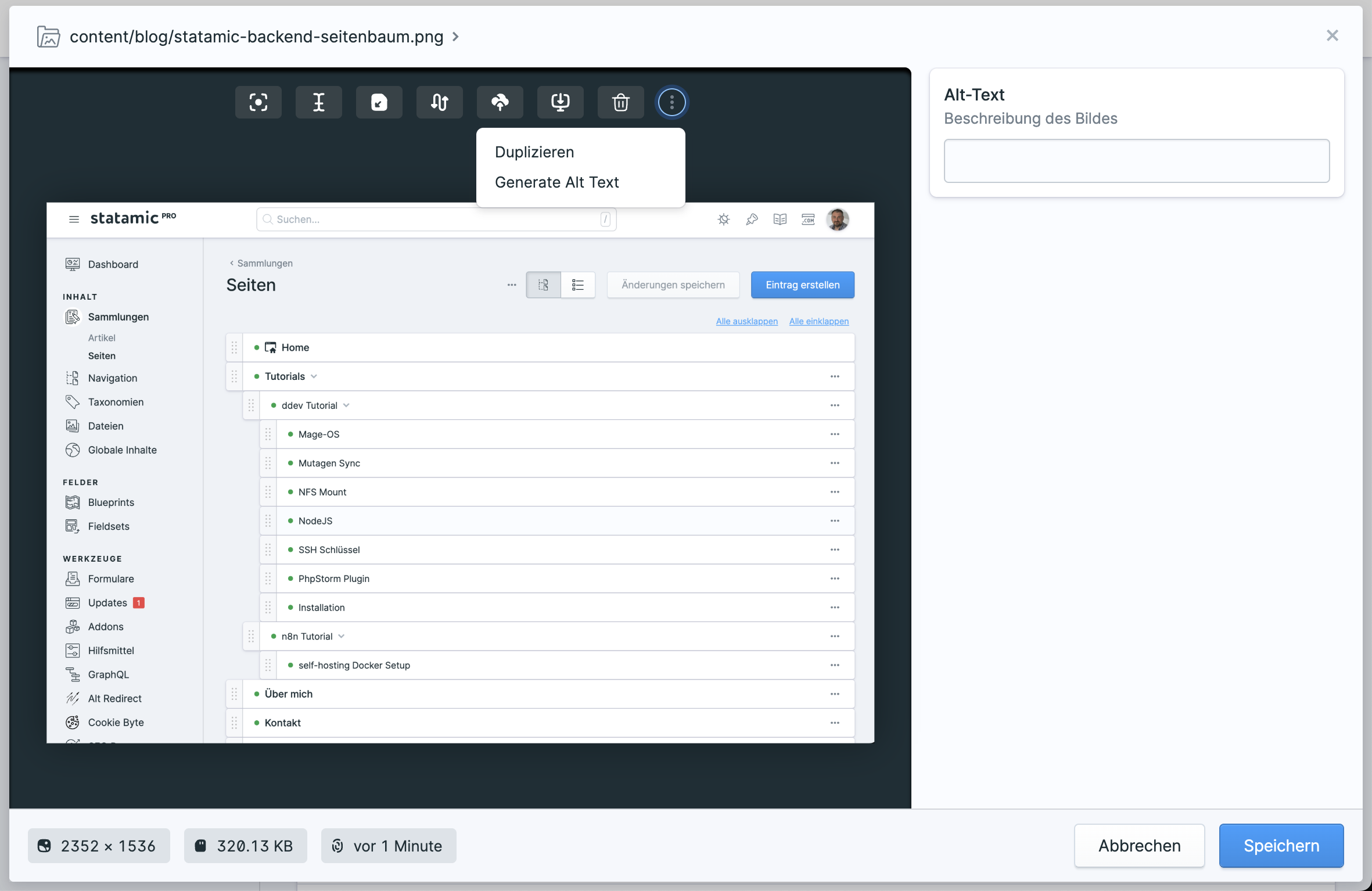Screen dimensions: 1372x891
Task: Click the cloud upload icon
Action: (499, 102)
